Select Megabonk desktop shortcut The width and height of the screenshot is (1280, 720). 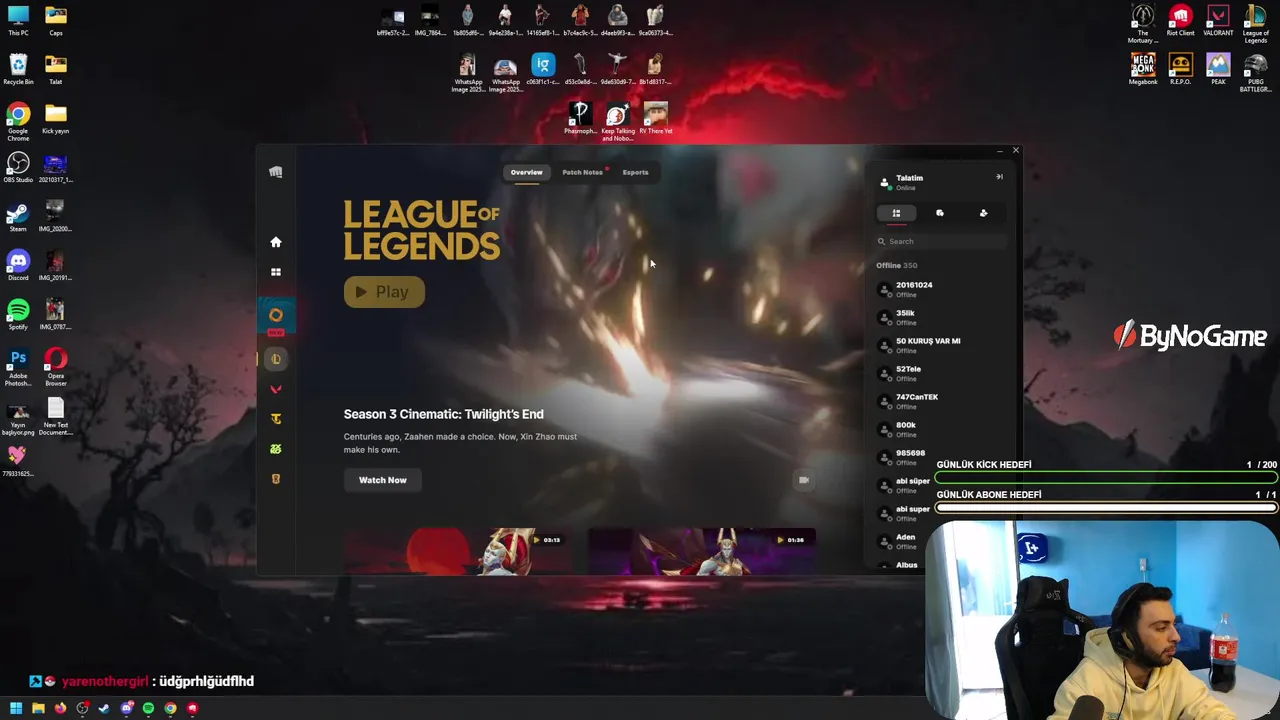(1143, 70)
